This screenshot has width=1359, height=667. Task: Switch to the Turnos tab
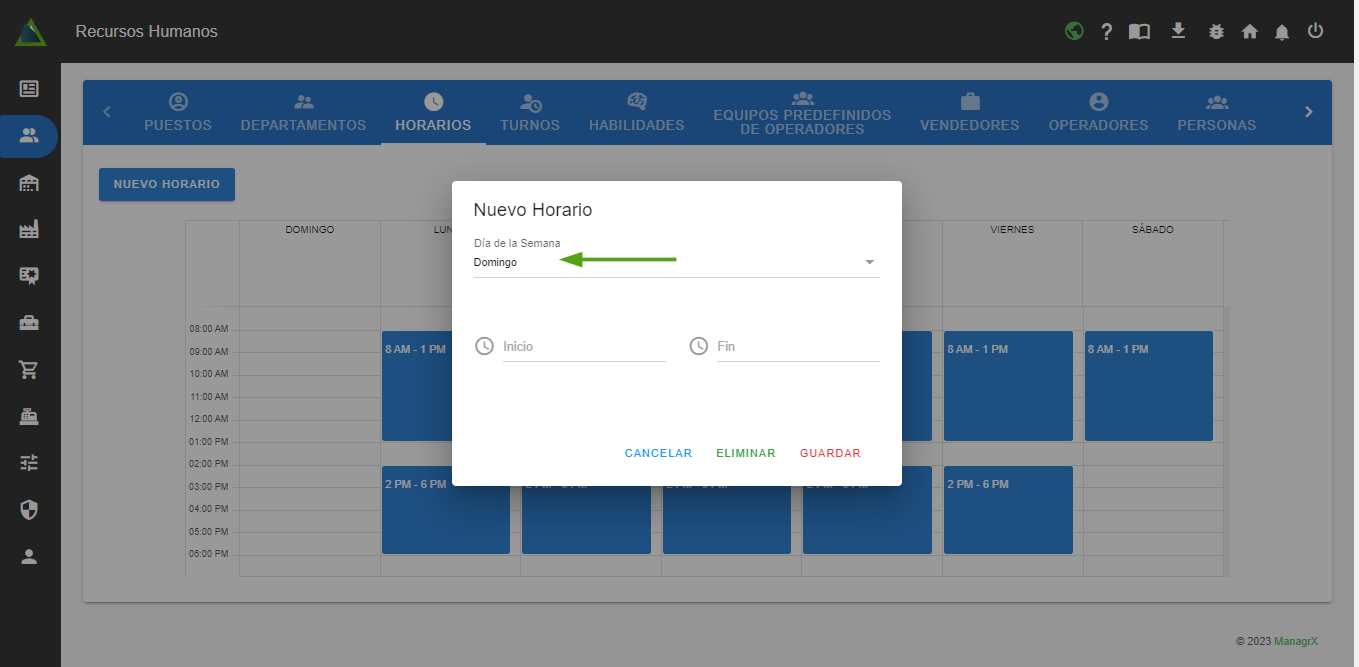tap(530, 113)
